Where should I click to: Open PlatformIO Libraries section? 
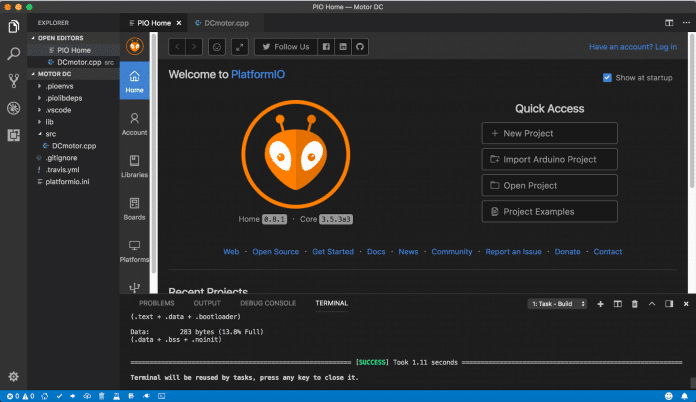click(x=134, y=166)
